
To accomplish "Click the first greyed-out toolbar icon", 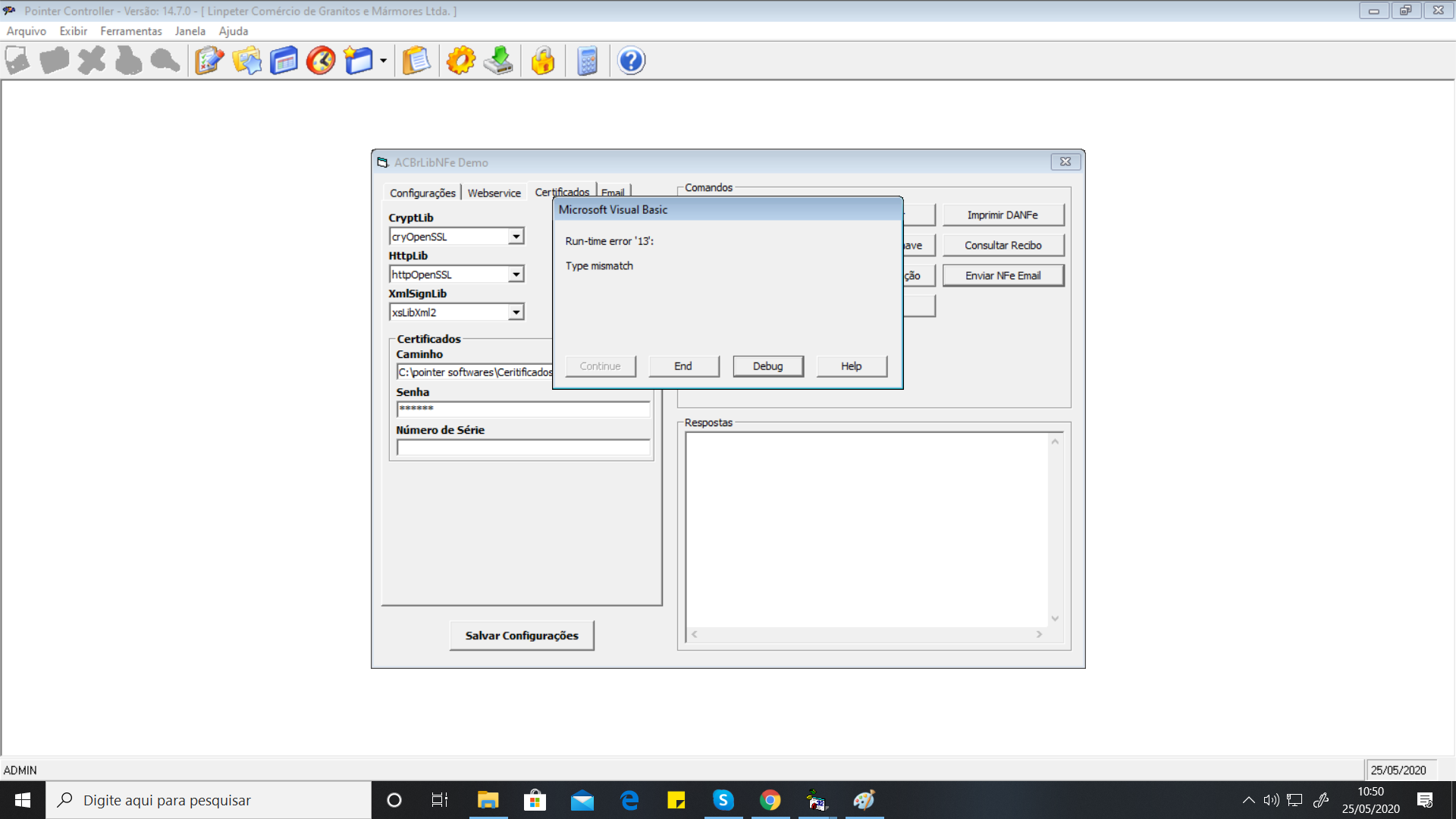I will pyautogui.click(x=17, y=61).
